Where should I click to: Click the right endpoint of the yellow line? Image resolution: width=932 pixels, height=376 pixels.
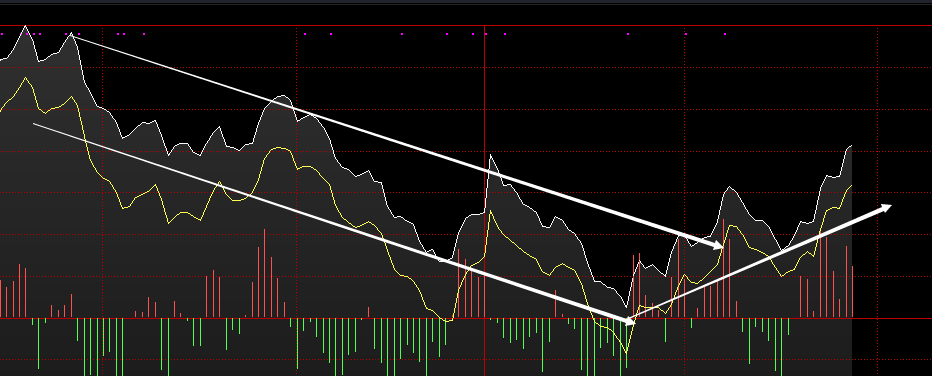click(851, 186)
